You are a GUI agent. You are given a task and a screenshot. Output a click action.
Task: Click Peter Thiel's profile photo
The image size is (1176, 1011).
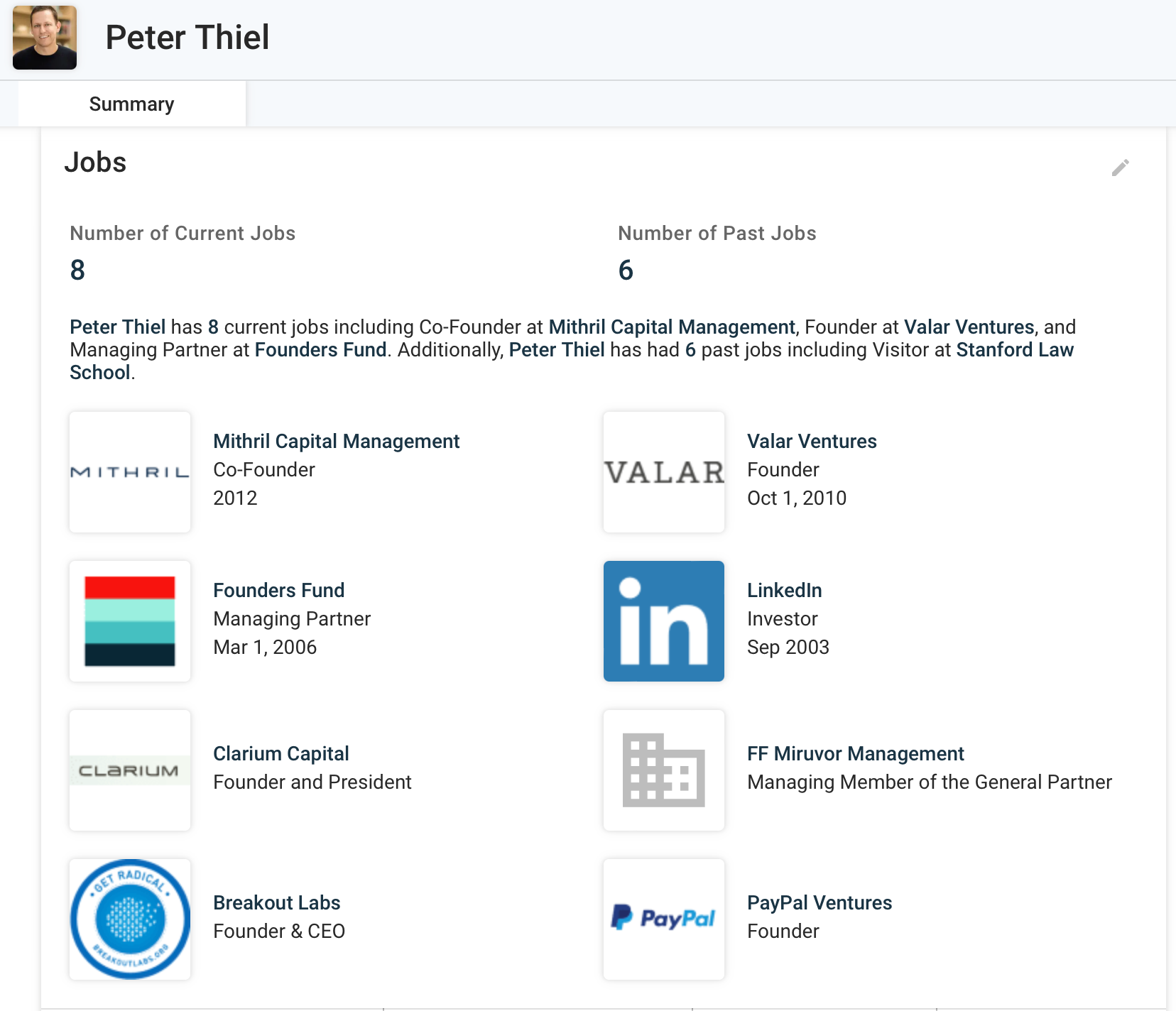pyautogui.click(x=45, y=38)
